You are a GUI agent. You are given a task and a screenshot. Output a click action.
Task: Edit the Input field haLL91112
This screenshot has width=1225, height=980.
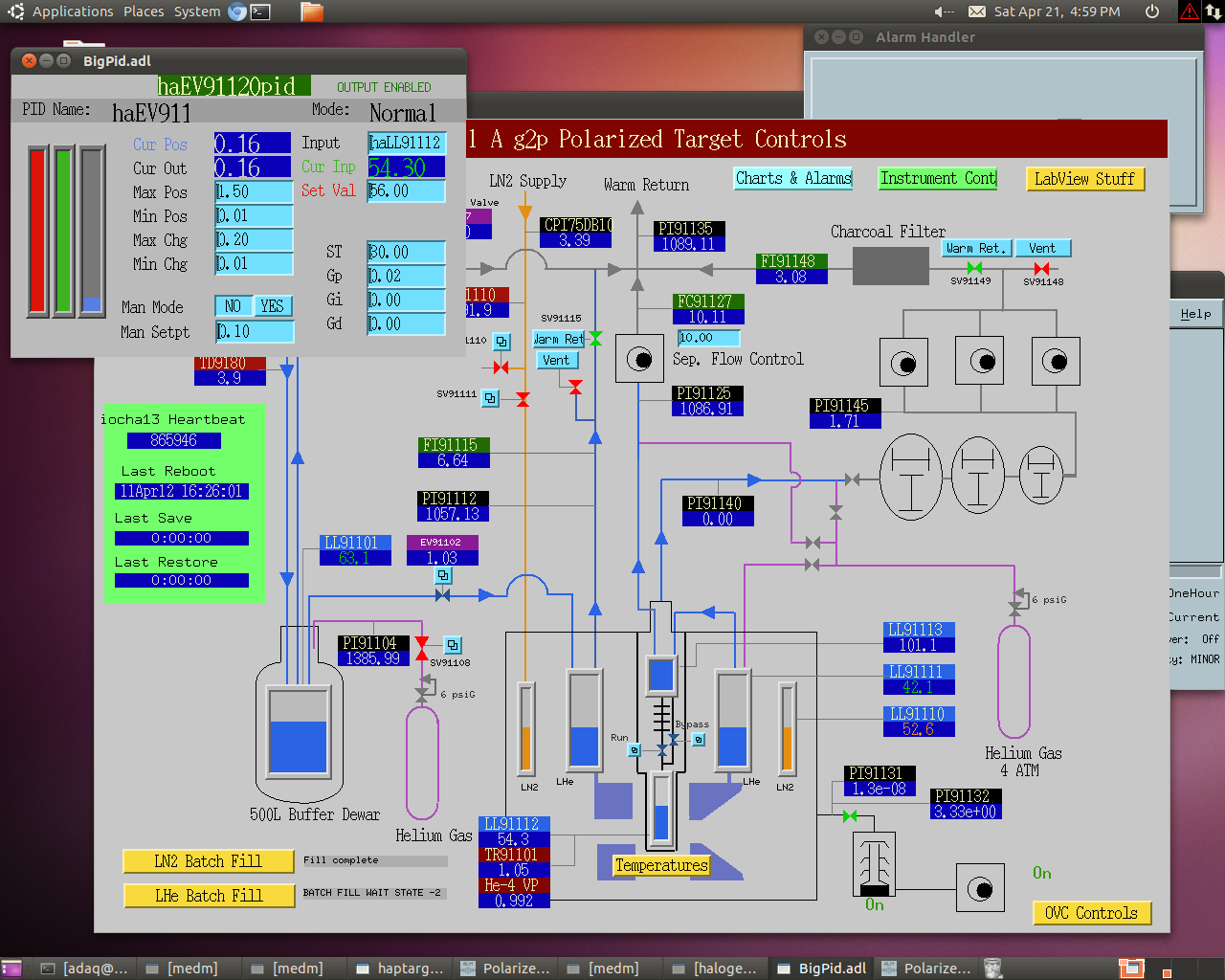click(x=407, y=143)
